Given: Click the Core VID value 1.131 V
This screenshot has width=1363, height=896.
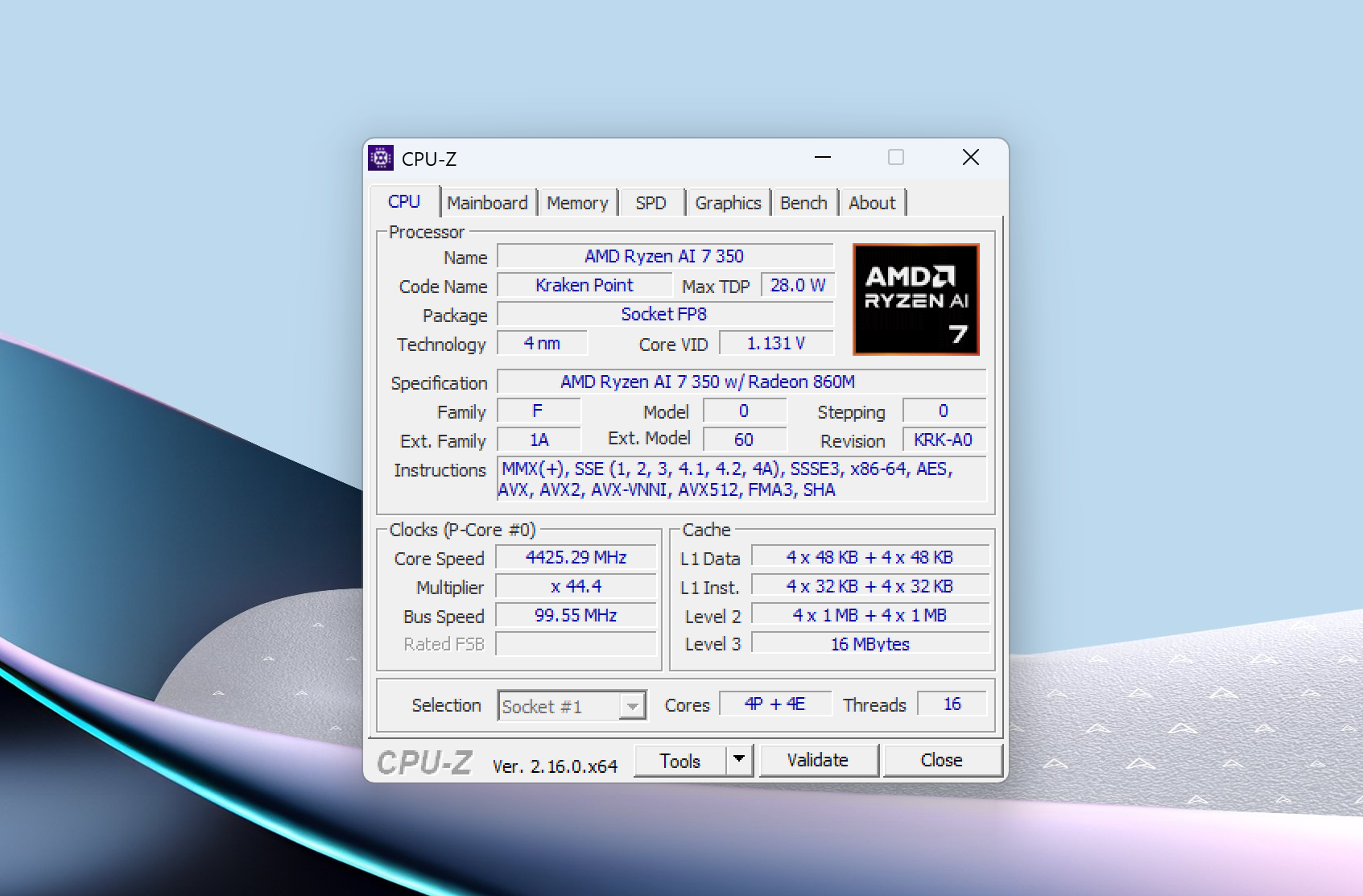Looking at the screenshot, I should pos(776,343).
